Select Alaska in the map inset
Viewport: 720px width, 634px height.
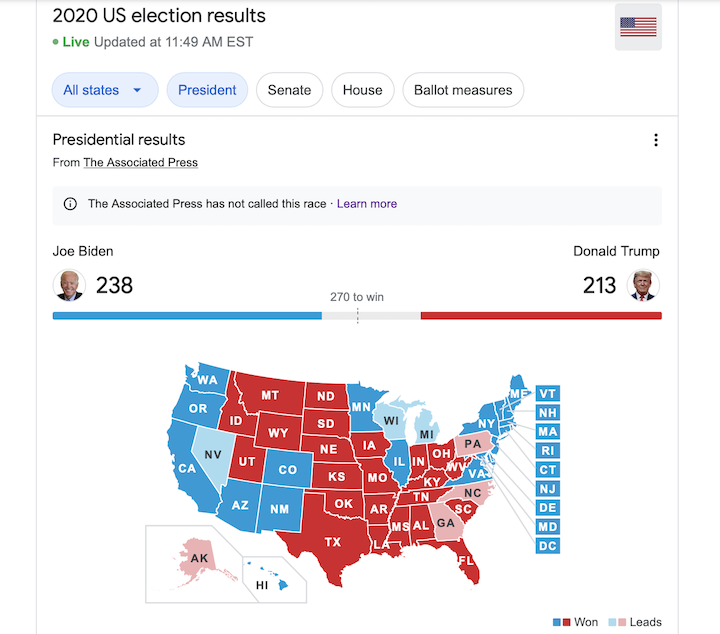click(199, 557)
